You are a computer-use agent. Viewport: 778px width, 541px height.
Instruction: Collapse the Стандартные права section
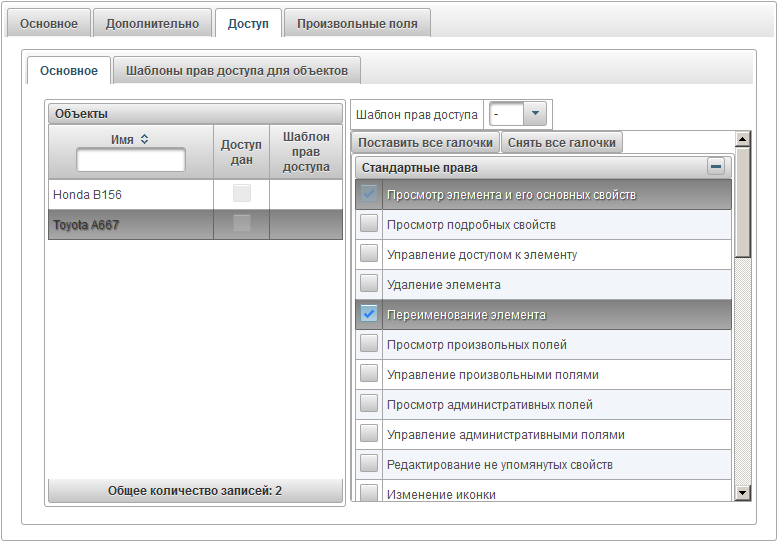click(x=715, y=167)
